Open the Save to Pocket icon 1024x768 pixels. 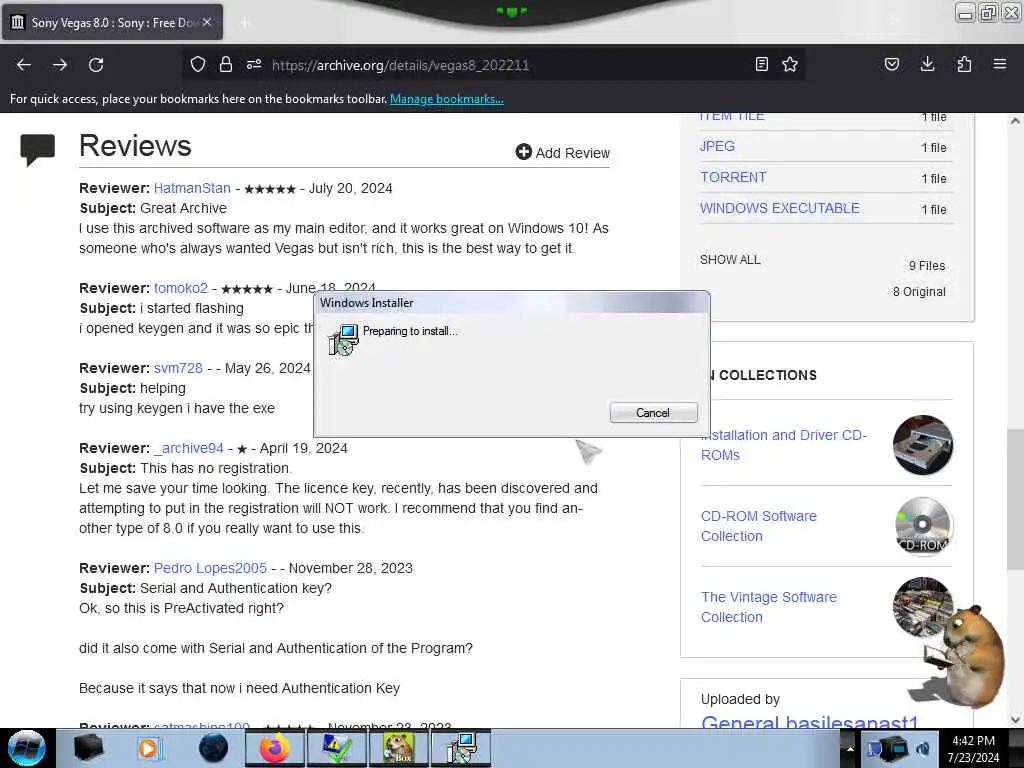(892, 64)
